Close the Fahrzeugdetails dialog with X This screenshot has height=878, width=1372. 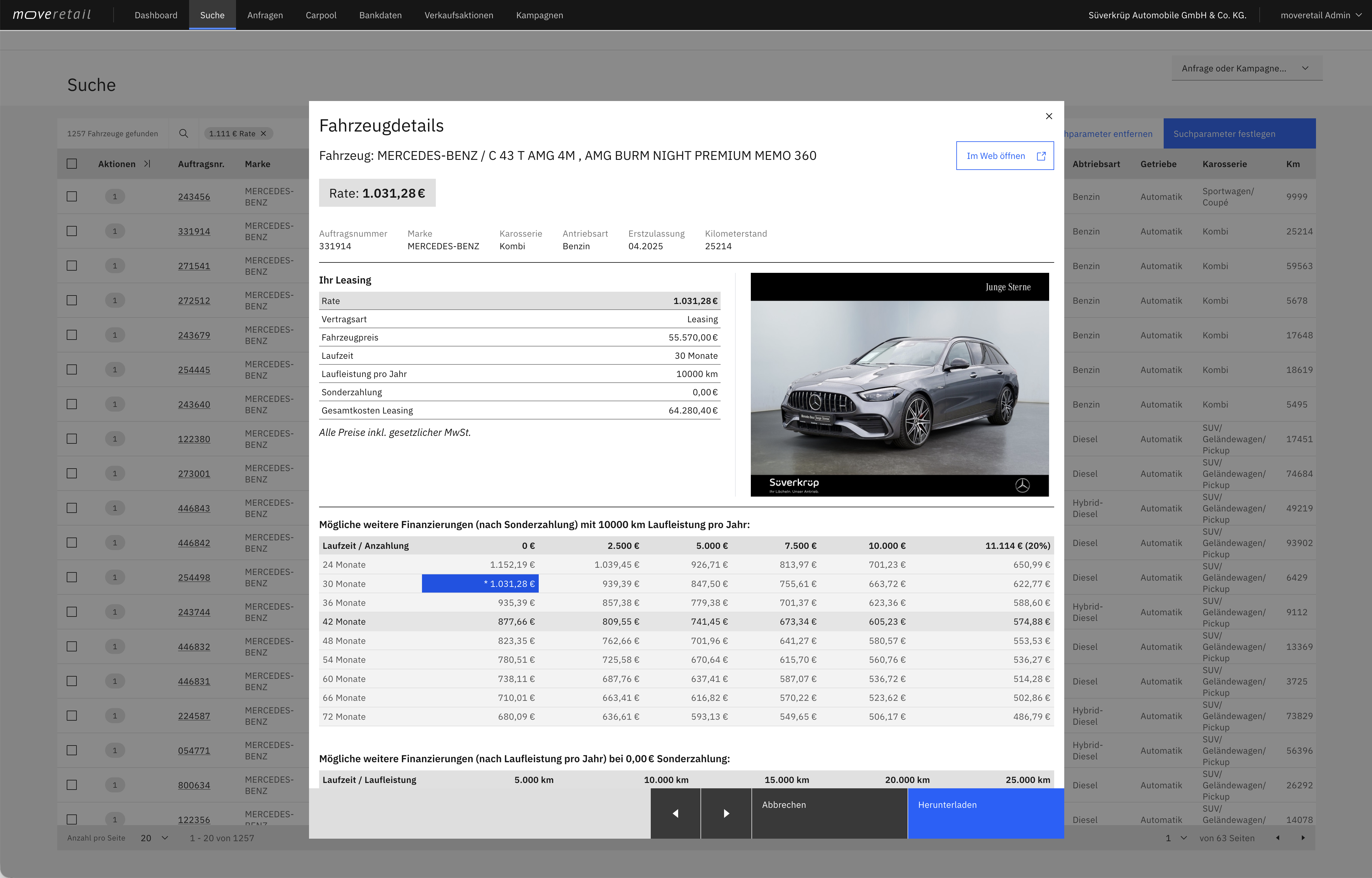(x=1049, y=116)
